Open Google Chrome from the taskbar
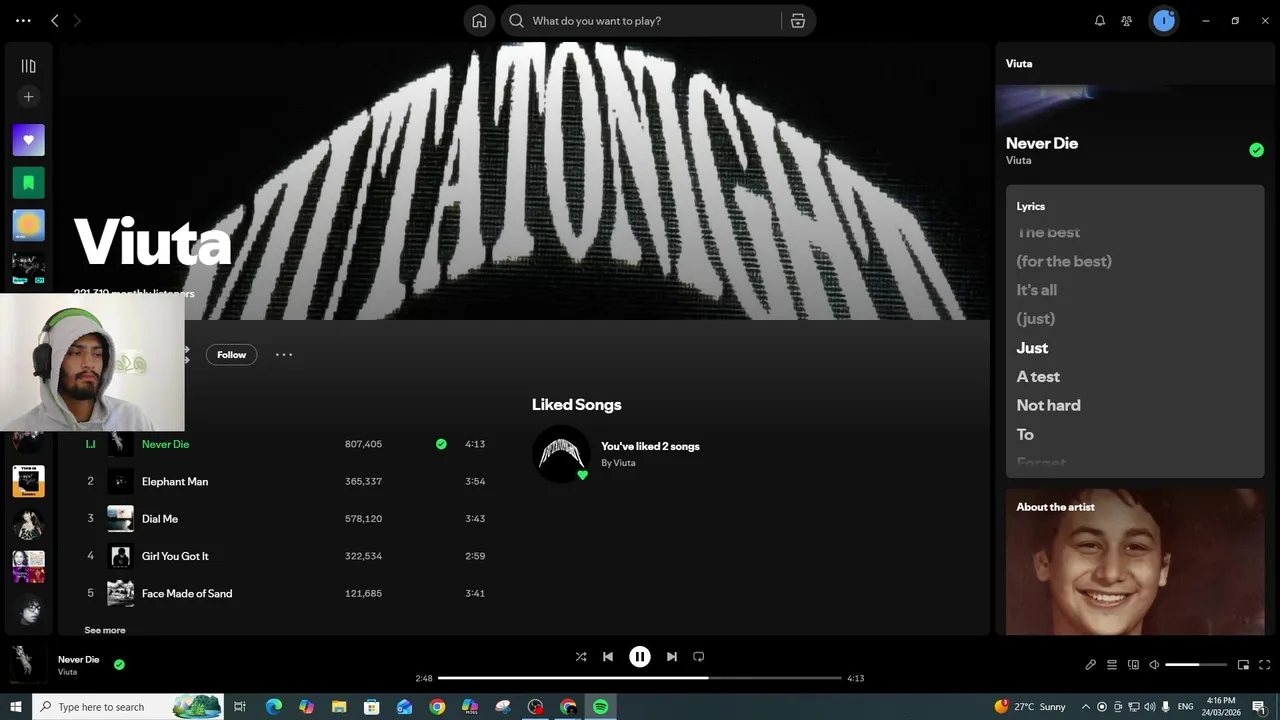 [437, 707]
